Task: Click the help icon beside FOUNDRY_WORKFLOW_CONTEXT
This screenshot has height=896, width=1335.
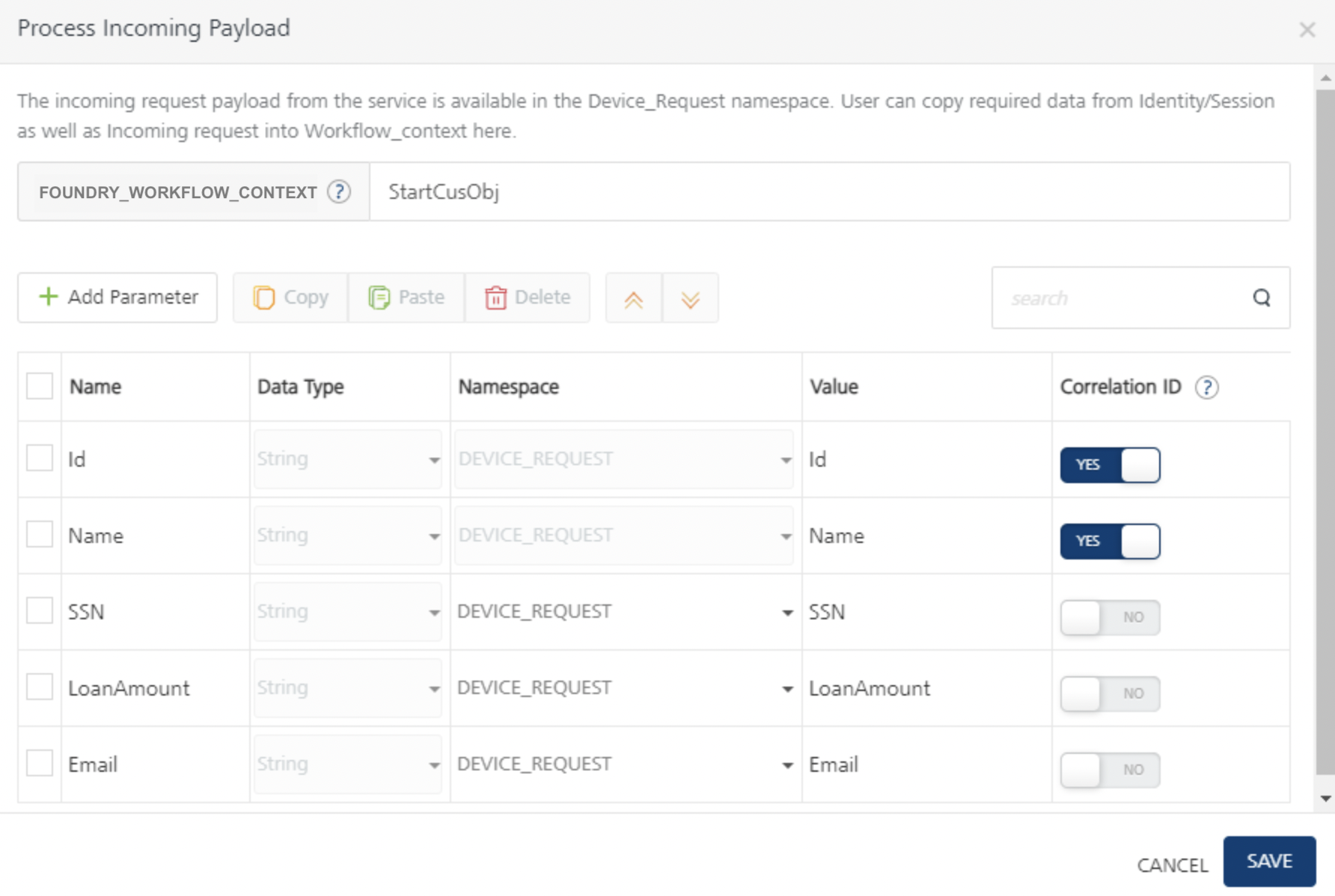Action: [x=339, y=192]
